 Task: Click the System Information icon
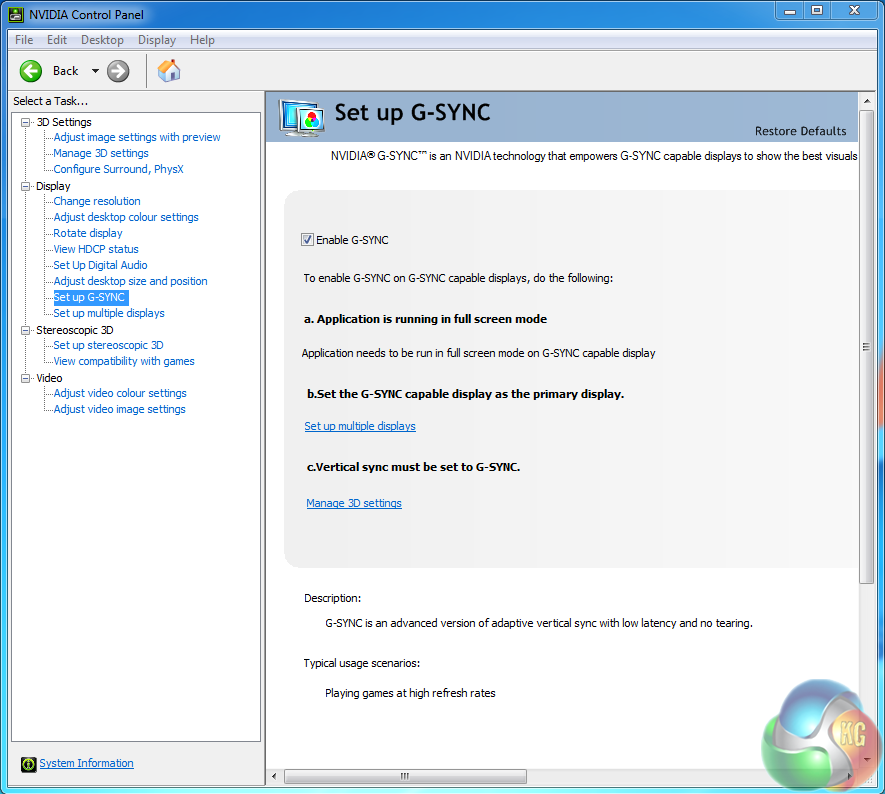click(28, 764)
